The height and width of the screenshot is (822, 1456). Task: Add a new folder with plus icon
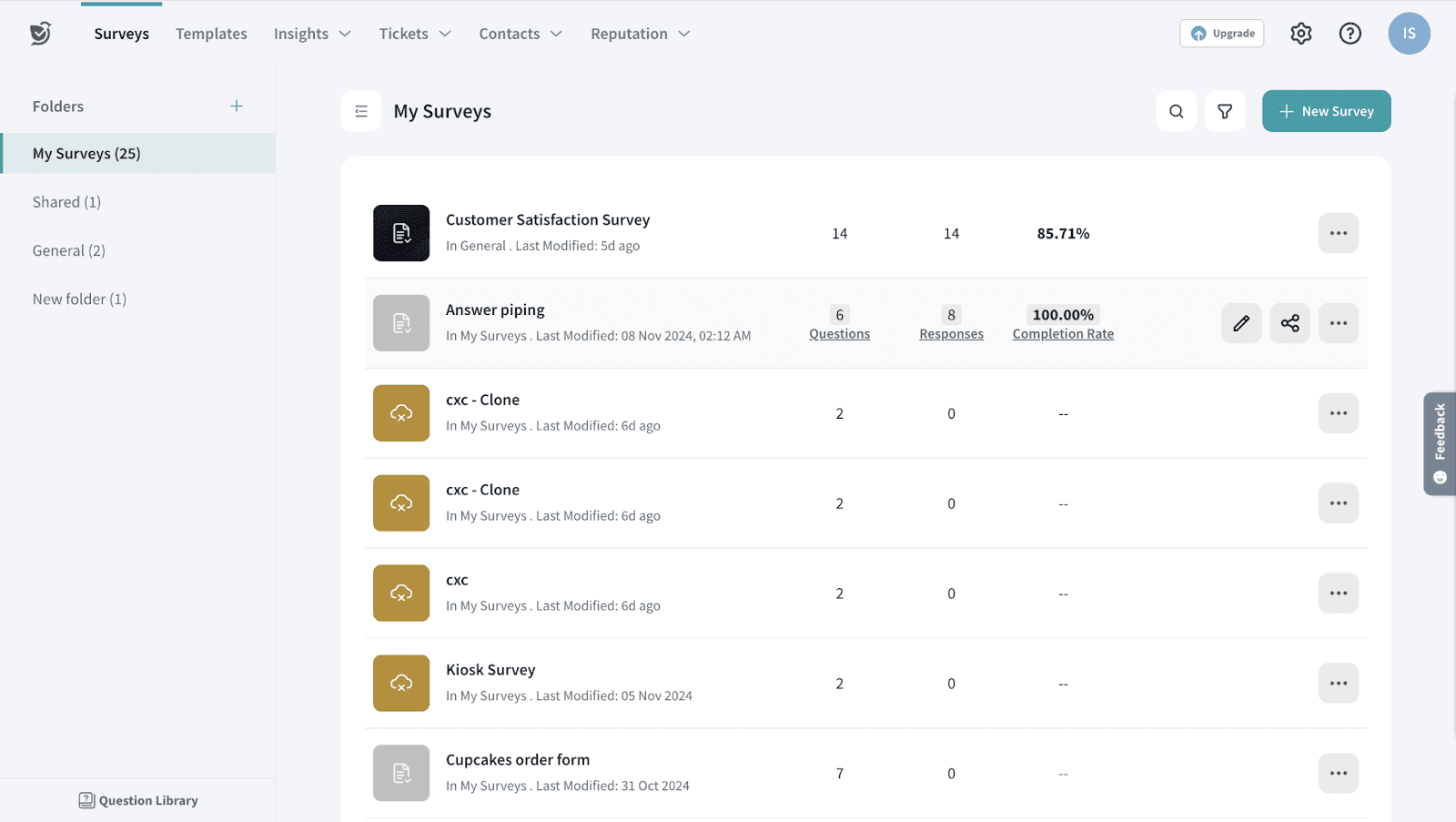237,107
